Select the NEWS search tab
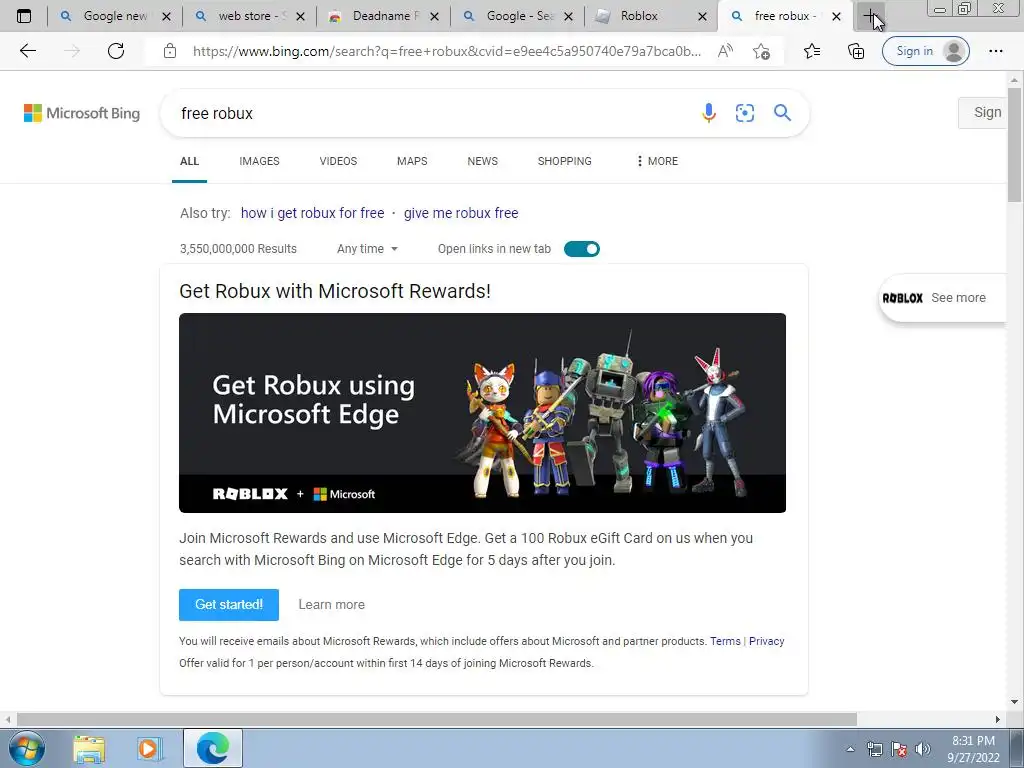This screenshot has width=1024, height=768. pyautogui.click(x=483, y=161)
